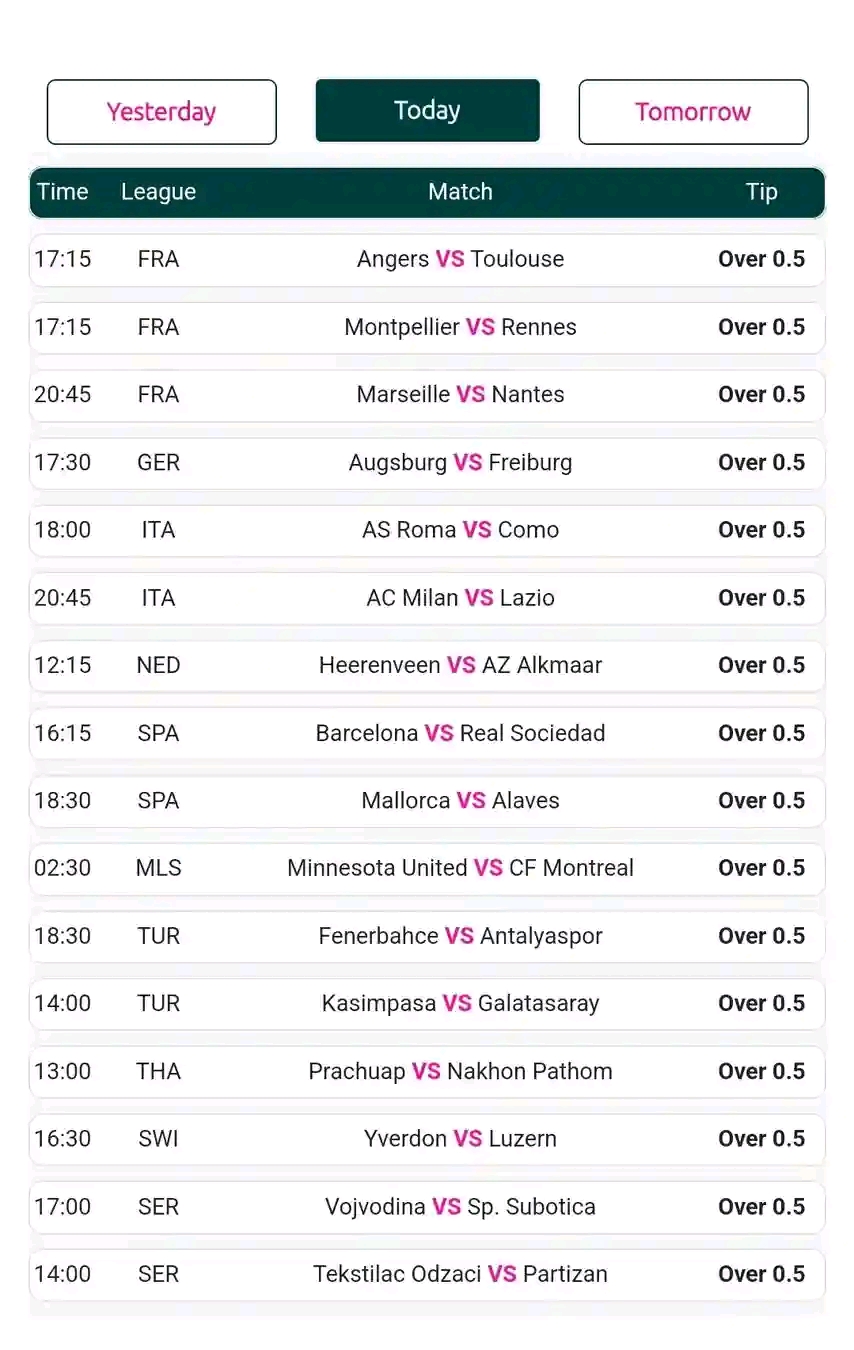Open the Augsburg VS Freiburg row
Viewport: 854px width, 1350px height.
[427, 463]
